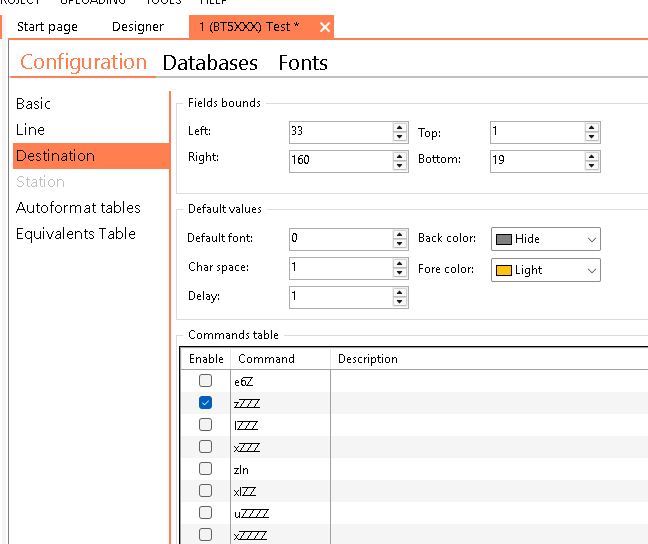The width and height of the screenshot is (648, 544).
Task: Close the 1 (BT5XXX) Test tab
Action: 325,27
